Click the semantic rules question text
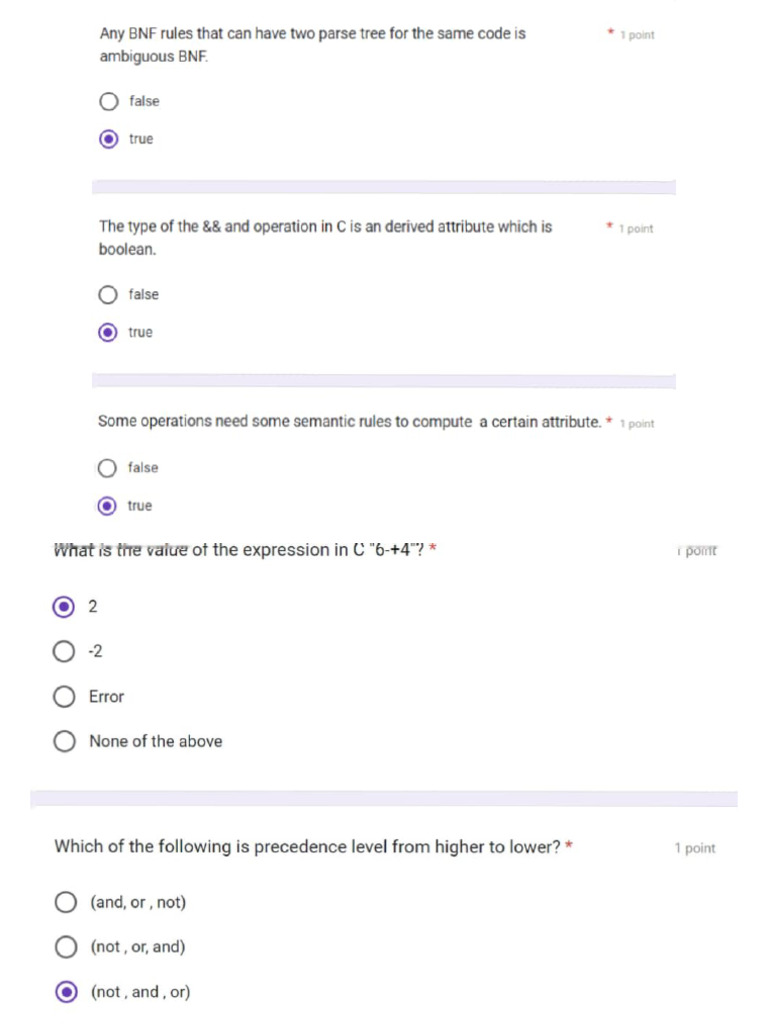The width and height of the screenshot is (768, 1024). [x=349, y=422]
